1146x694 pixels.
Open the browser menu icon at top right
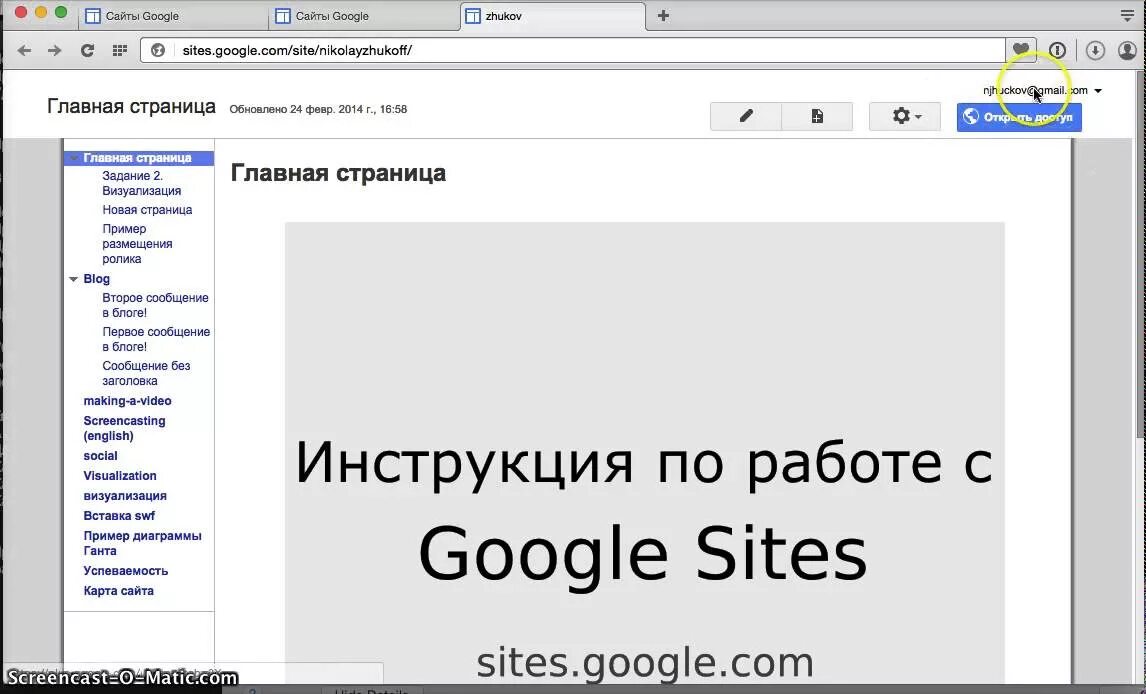(1128, 15)
